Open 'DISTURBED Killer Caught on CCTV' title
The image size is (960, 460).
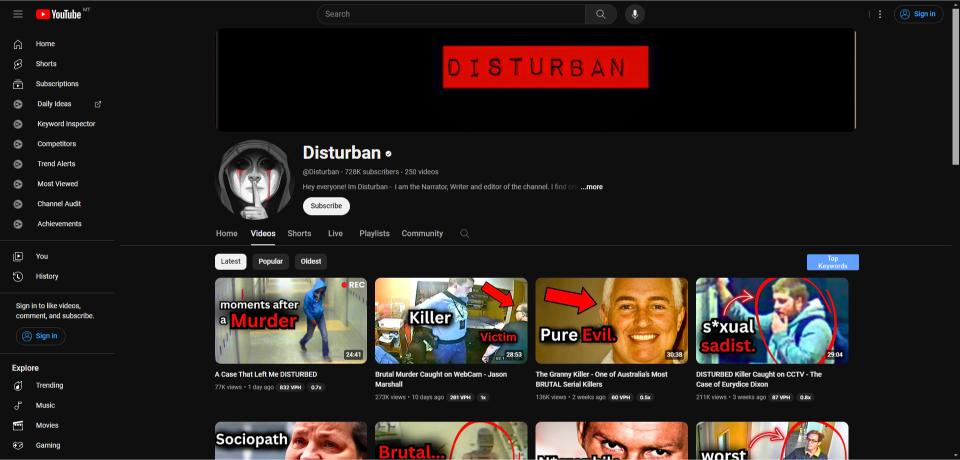[x=759, y=379]
